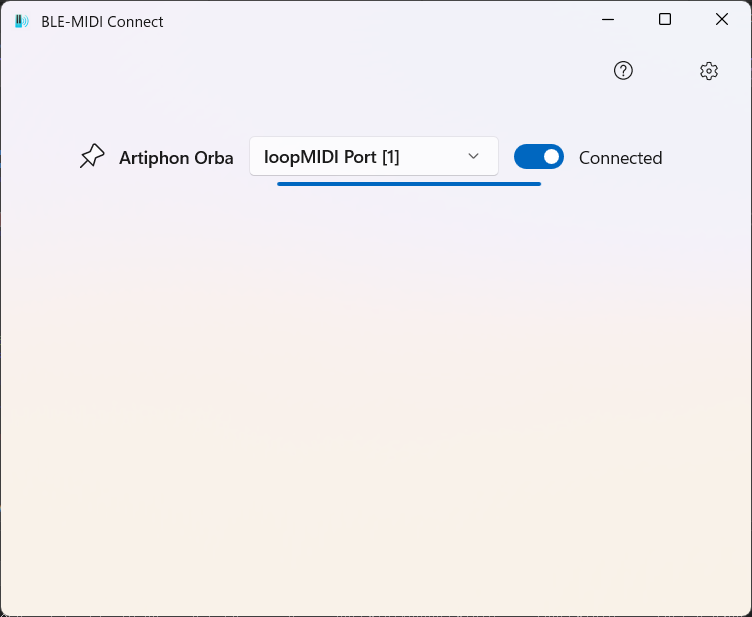The width and height of the screenshot is (752, 617).
Task: Click the pushpin icon beside Artiphon Orba
Action: tap(92, 156)
